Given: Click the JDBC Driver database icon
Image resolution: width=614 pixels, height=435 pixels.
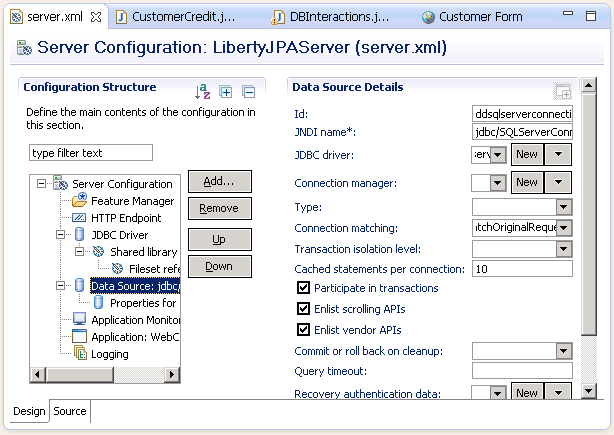Looking at the screenshot, I should [80, 235].
